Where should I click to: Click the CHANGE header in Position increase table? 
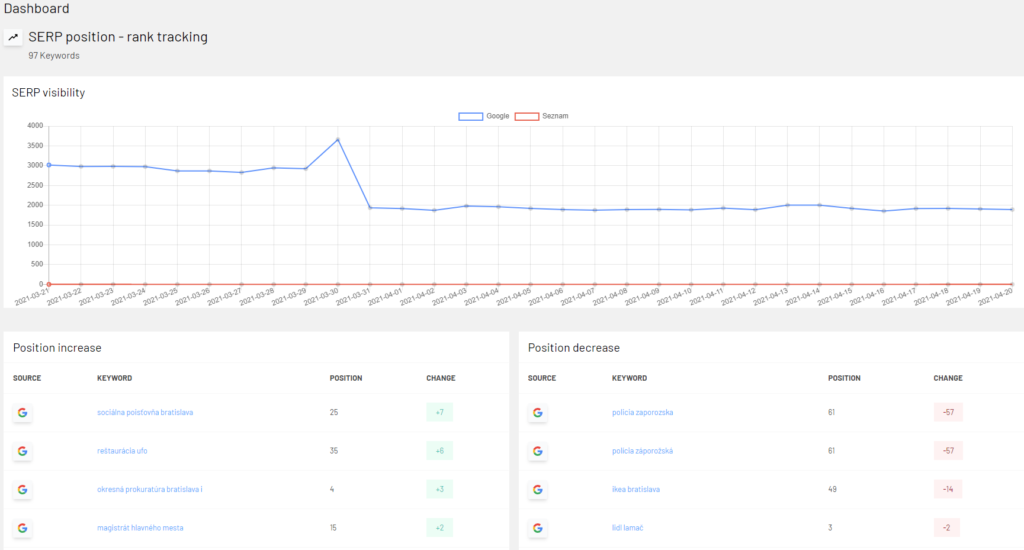[x=441, y=378]
